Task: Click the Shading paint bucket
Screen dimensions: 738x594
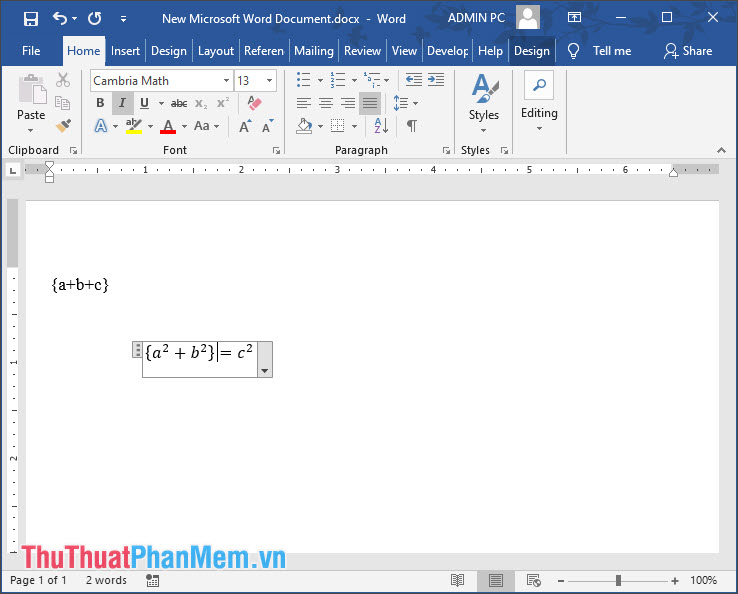Action: (x=304, y=126)
